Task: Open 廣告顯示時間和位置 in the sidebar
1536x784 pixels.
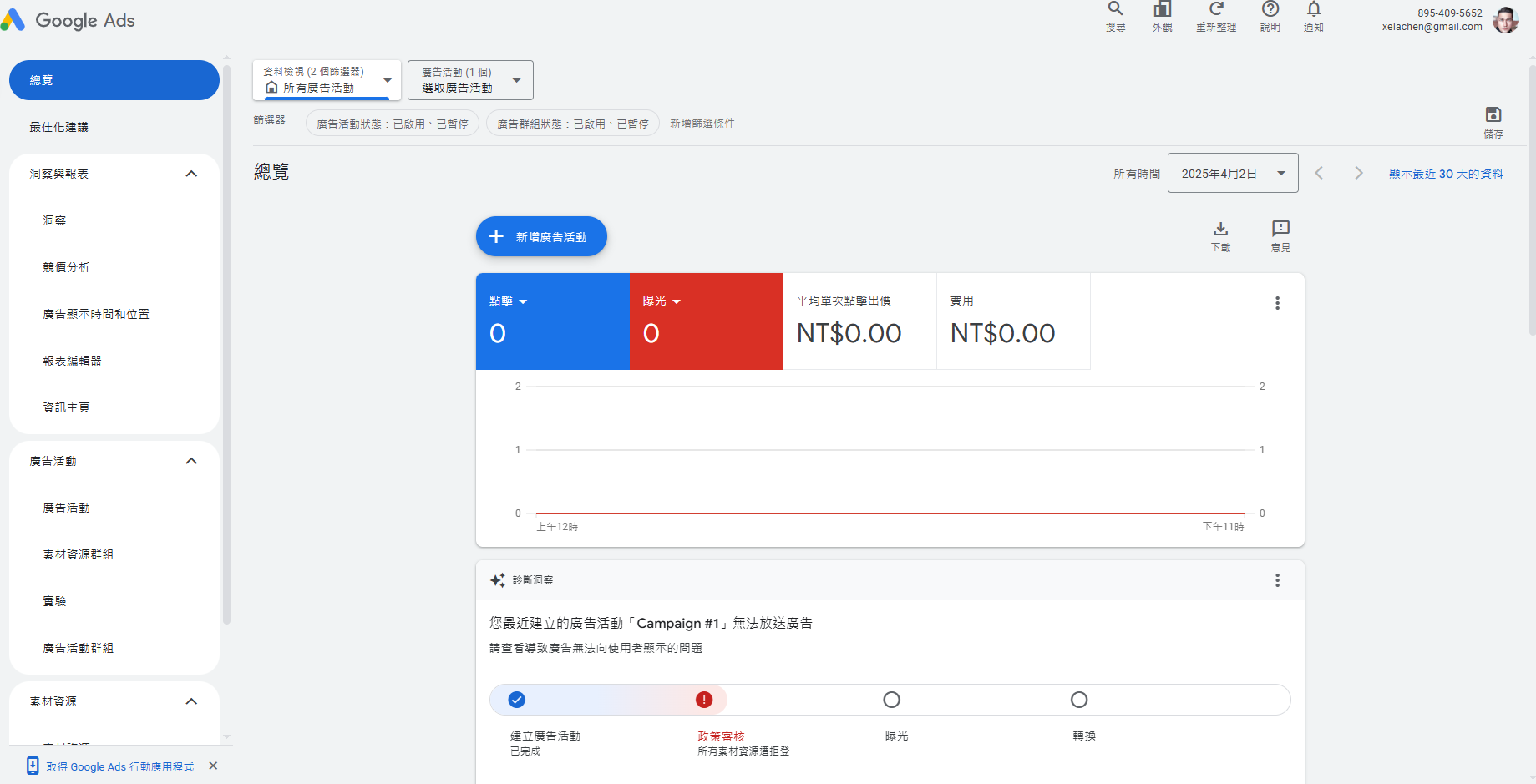Action: 114,314
